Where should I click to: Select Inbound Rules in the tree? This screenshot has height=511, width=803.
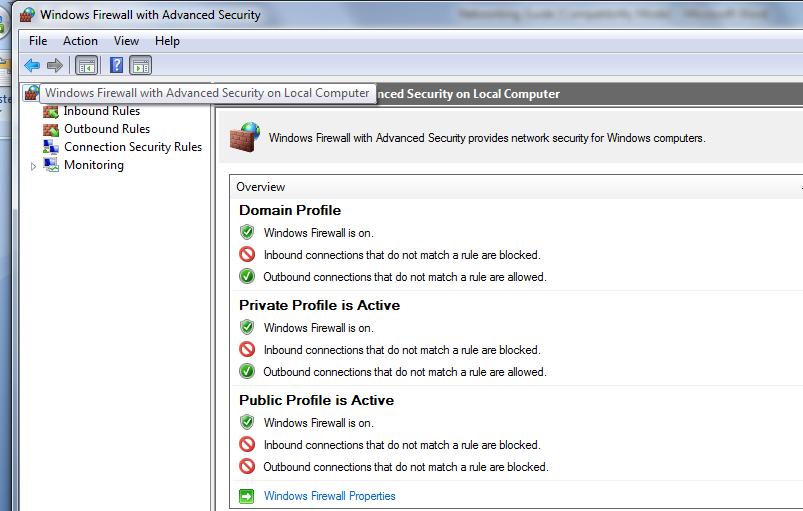(x=101, y=111)
